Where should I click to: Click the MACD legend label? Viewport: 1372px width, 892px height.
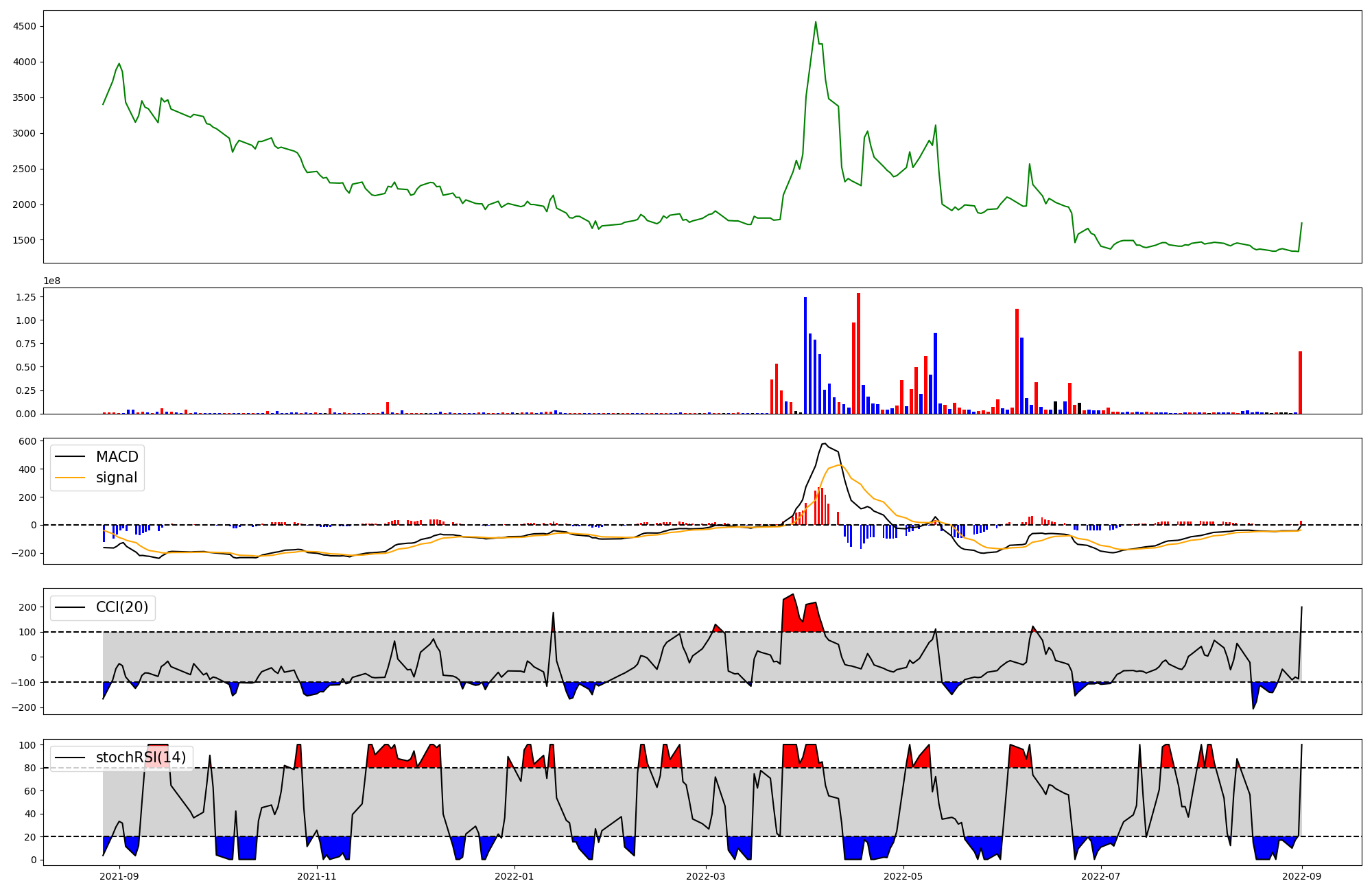coord(117,457)
